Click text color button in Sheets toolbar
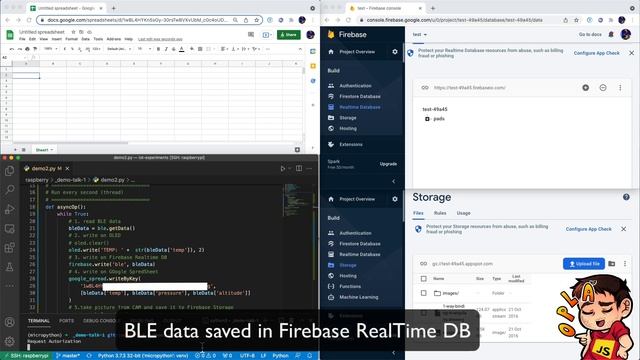 click(182, 49)
